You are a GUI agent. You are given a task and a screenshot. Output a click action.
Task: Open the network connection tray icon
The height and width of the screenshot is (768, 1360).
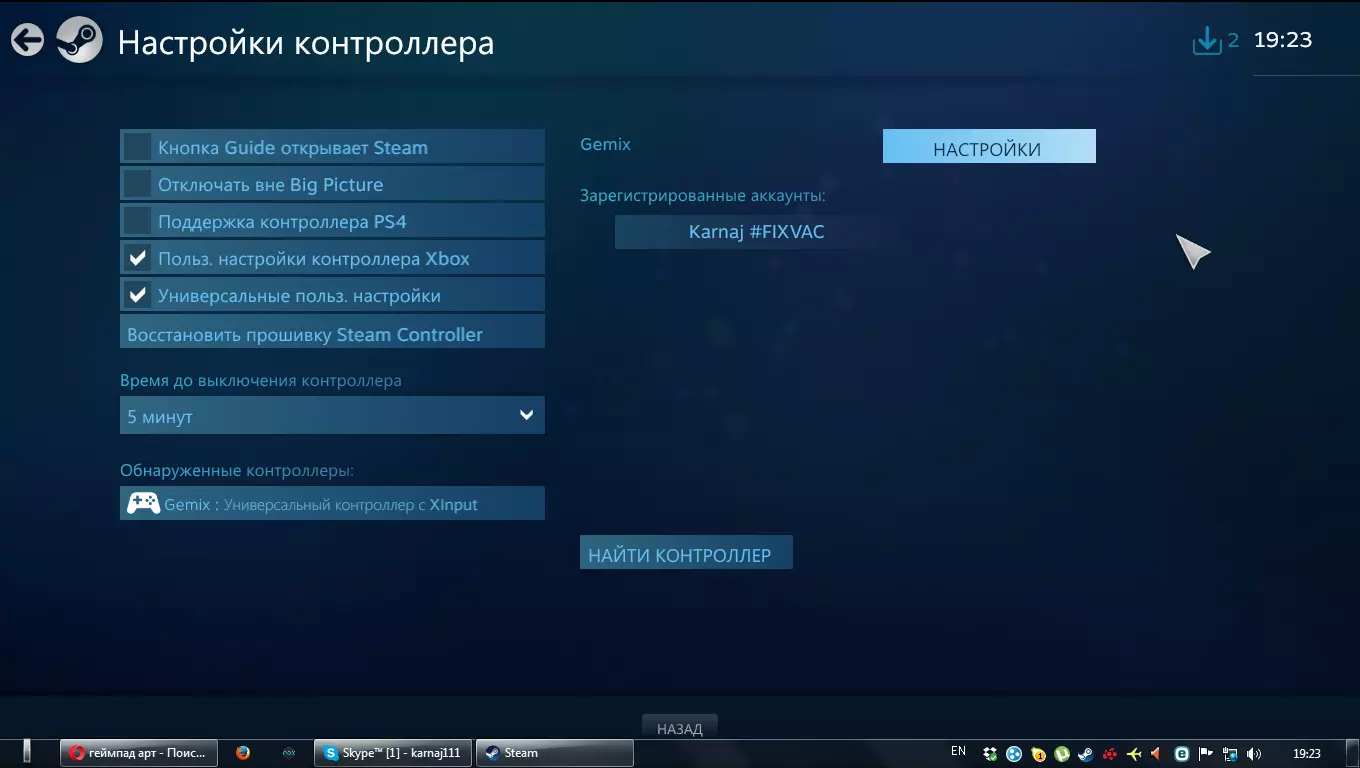(x=1230, y=754)
